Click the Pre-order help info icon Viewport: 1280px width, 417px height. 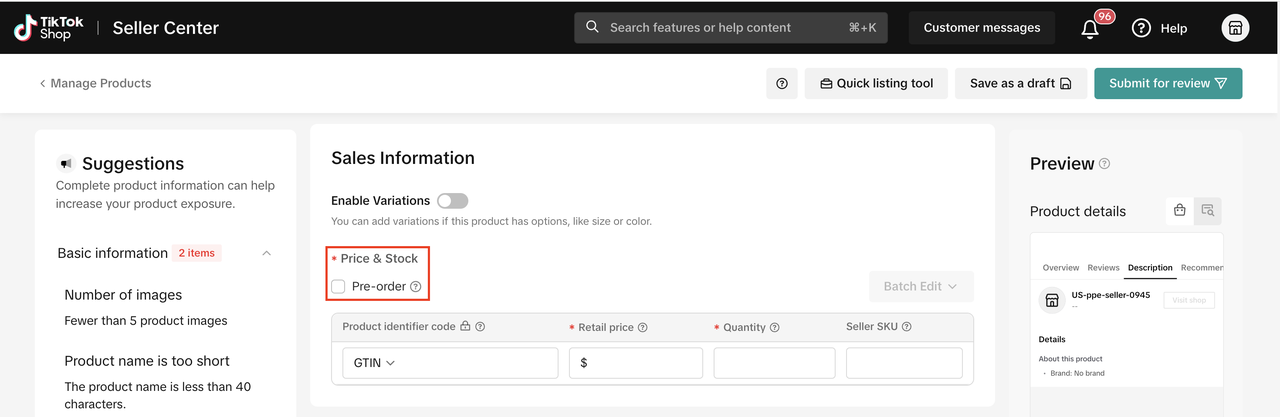pyautogui.click(x=416, y=287)
